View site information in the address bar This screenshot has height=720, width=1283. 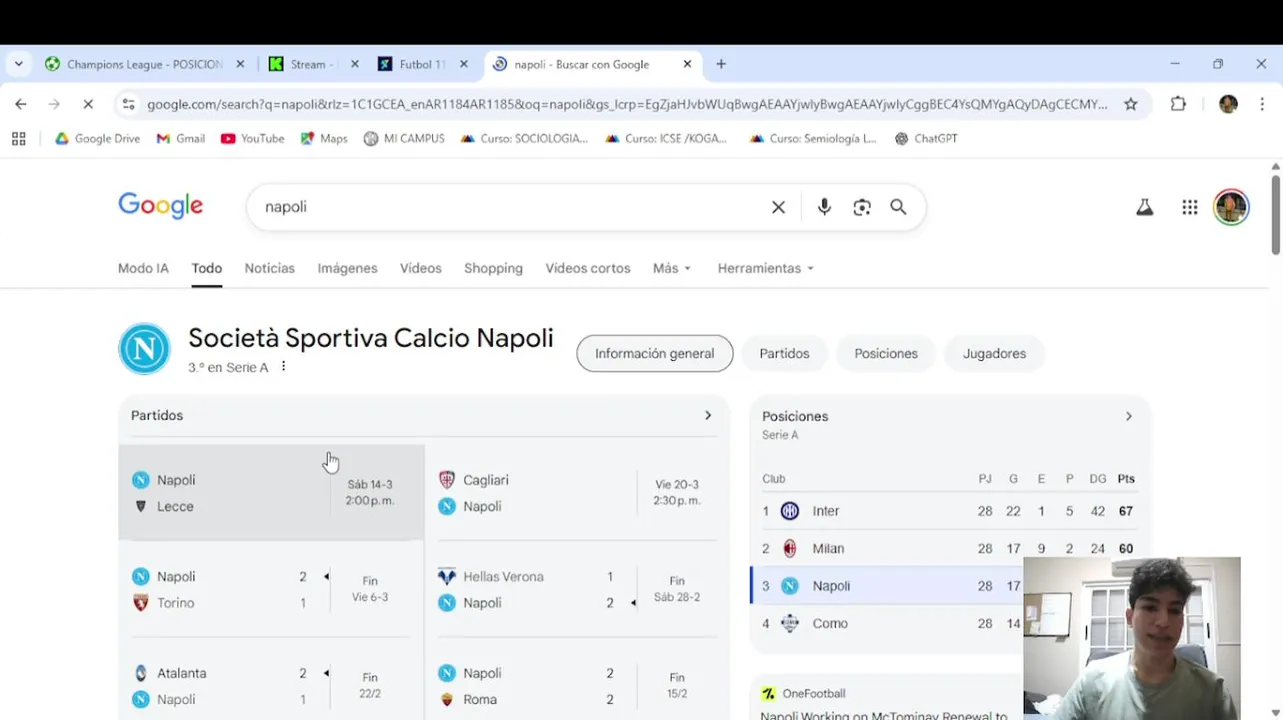pos(127,104)
